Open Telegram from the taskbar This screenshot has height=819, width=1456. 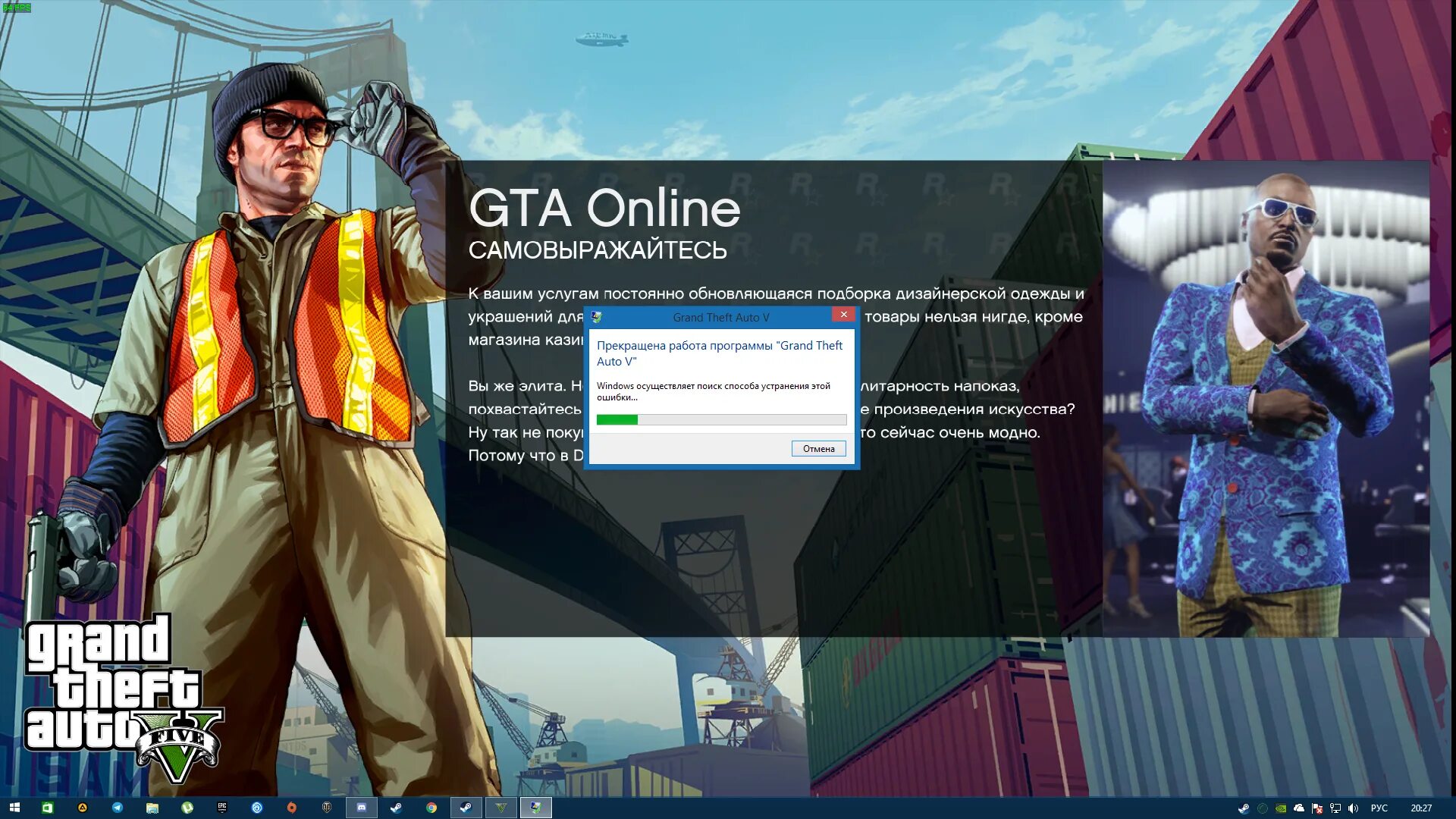pyautogui.click(x=117, y=808)
